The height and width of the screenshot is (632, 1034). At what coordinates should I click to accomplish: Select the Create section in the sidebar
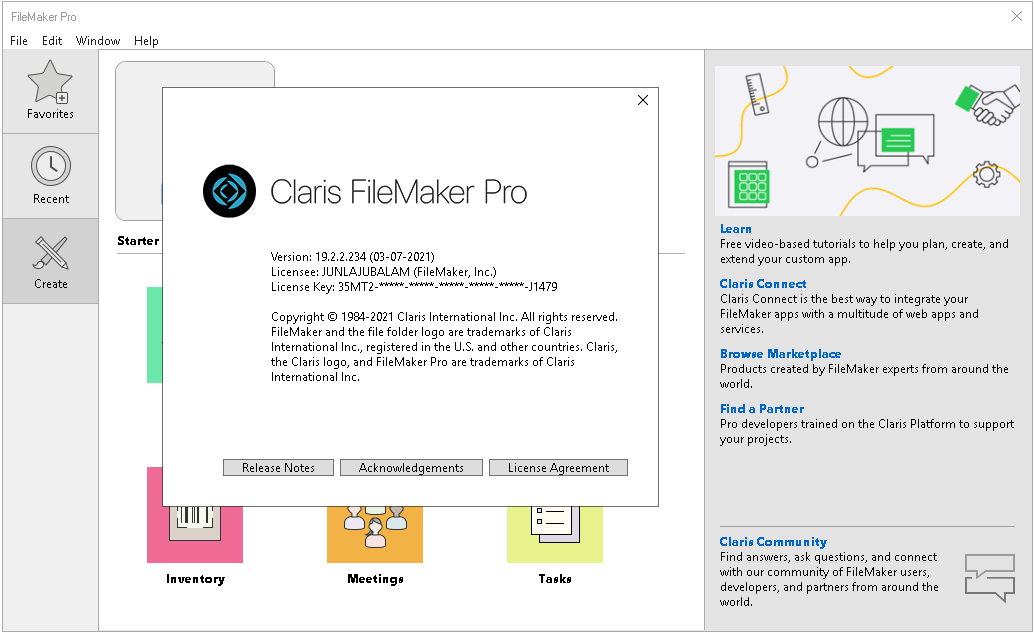point(50,261)
